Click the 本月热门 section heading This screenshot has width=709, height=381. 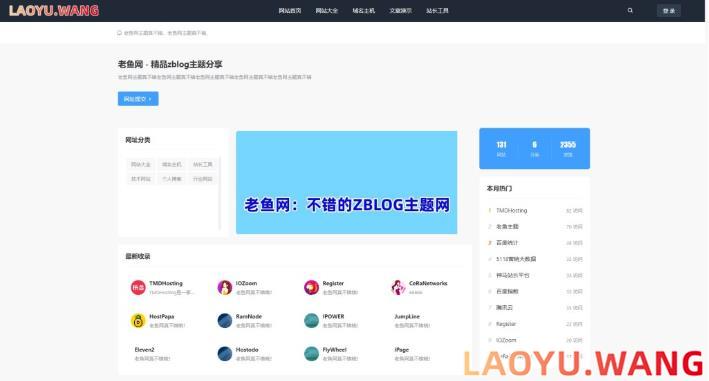(499, 188)
